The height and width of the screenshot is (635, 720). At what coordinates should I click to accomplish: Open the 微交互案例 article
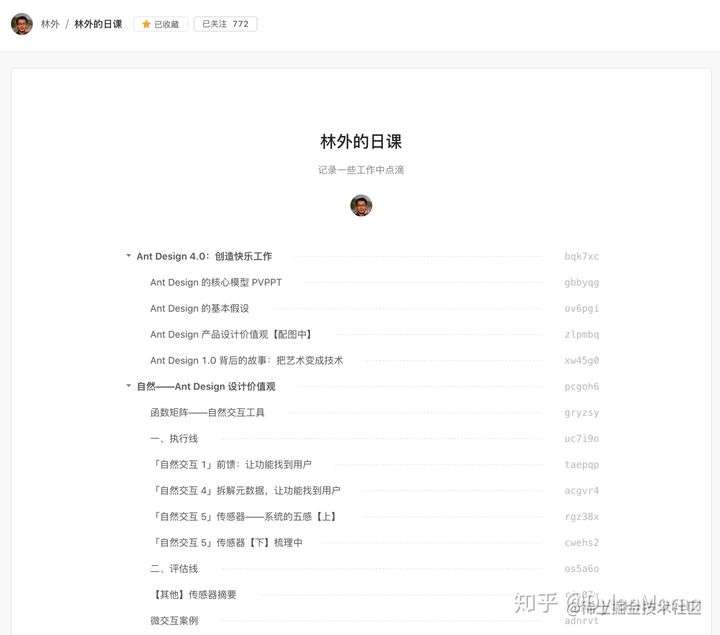(x=174, y=621)
